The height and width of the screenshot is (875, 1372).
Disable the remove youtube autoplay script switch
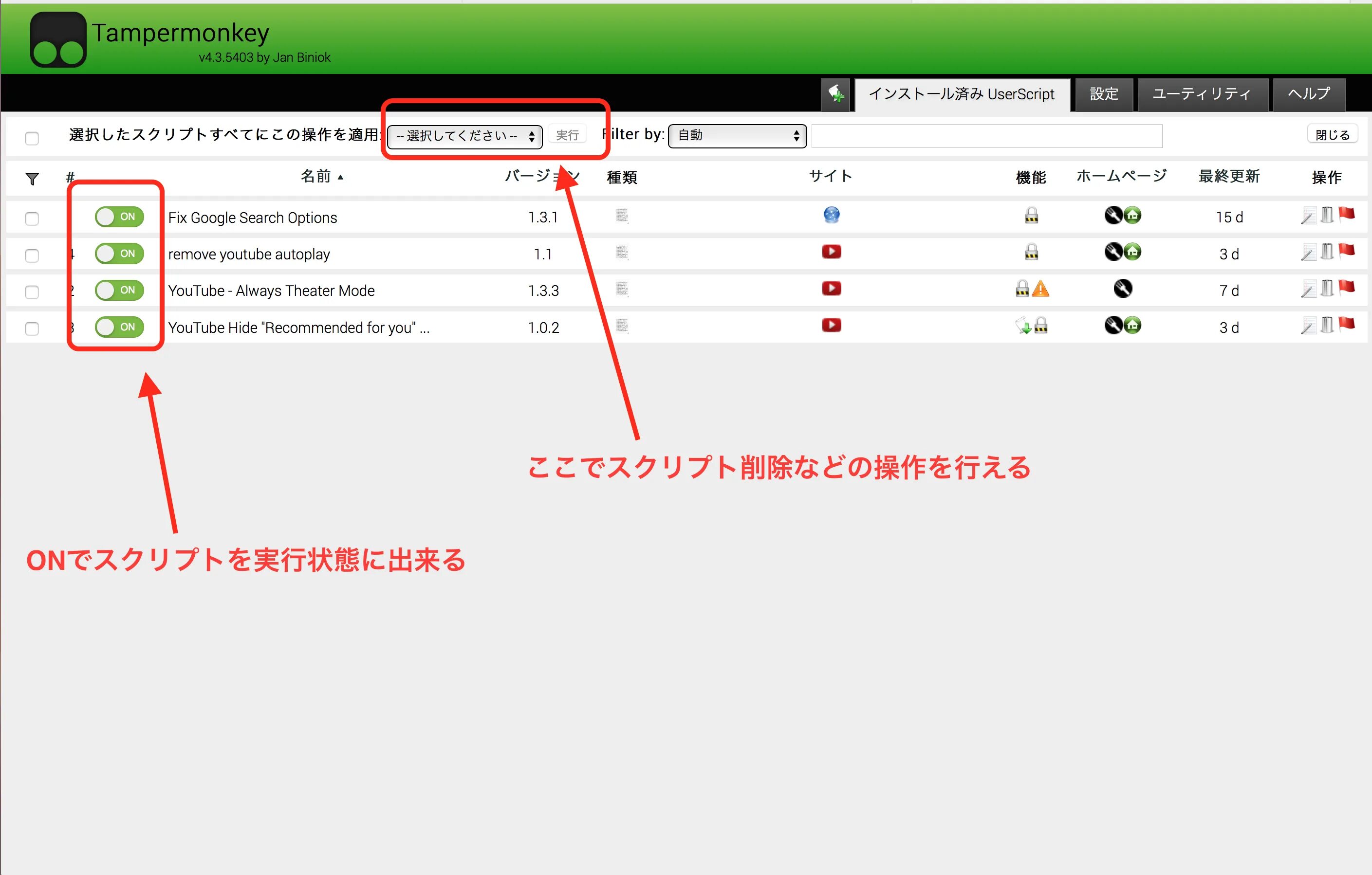pyautogui.click(x=119, y=254)
